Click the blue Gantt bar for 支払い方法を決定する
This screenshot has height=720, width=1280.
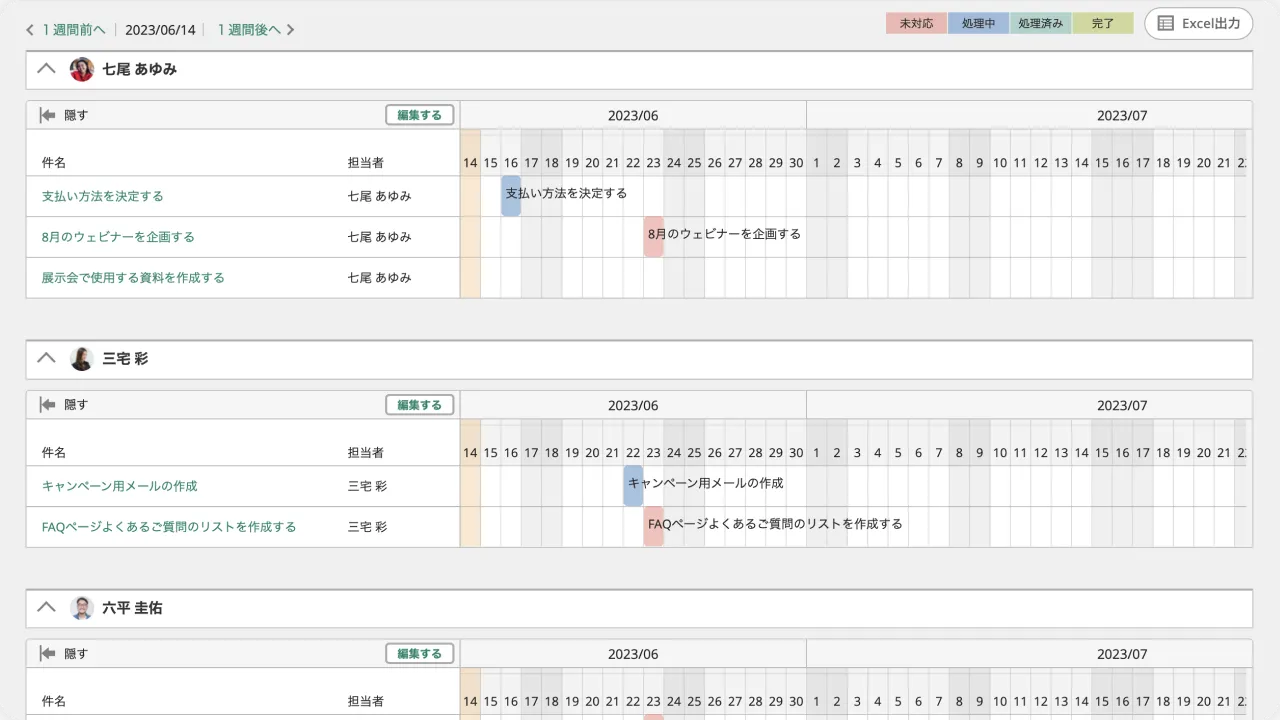click(x=510, y=195)
